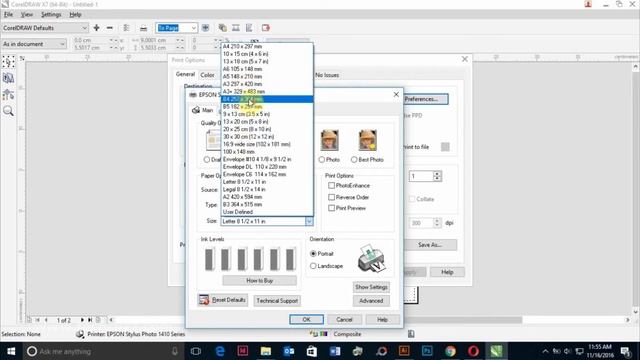Viewport: 640px width, 360px height.
Task: Select the Zoom magnifier tool
Action: tap(8, 111)
